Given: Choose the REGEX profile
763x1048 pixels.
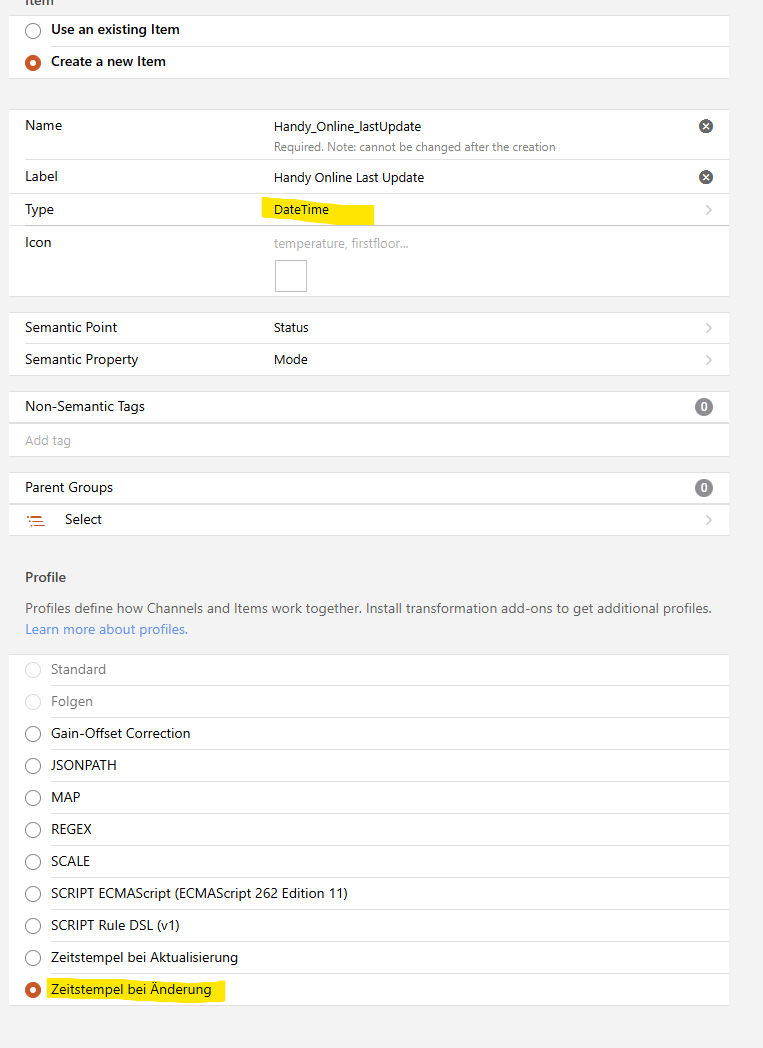Looking at the screenshot, I should 33,830.
